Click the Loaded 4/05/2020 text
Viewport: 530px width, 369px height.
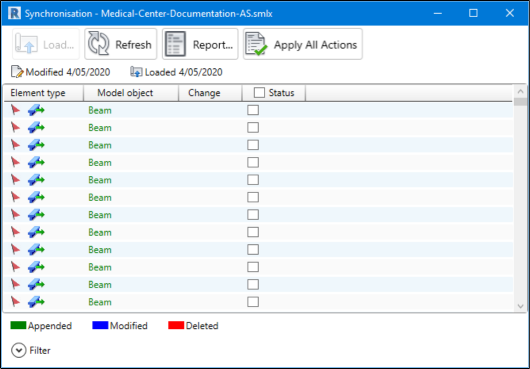(x=184, y=72)
